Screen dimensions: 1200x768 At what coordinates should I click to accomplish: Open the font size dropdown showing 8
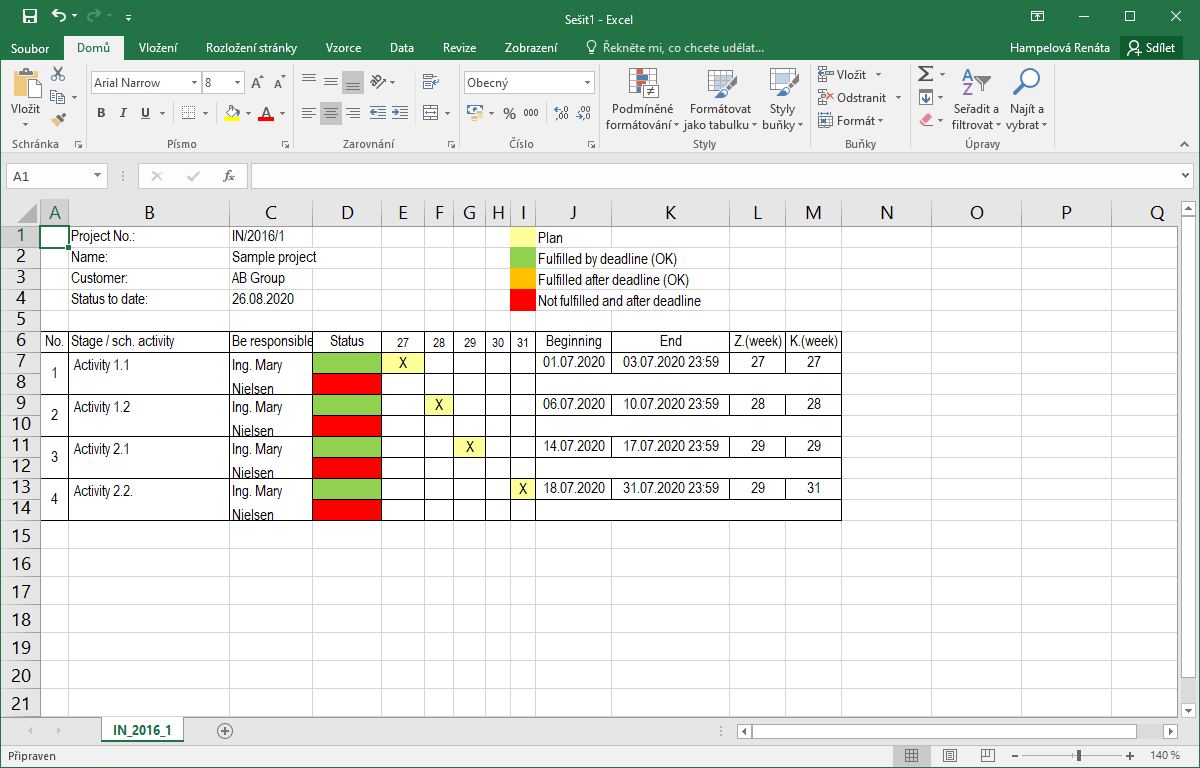click(236, 83)
